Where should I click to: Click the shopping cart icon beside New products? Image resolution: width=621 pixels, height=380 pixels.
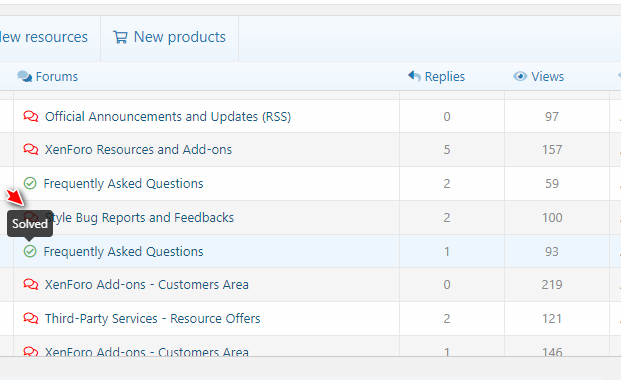[x=120, y=37]
